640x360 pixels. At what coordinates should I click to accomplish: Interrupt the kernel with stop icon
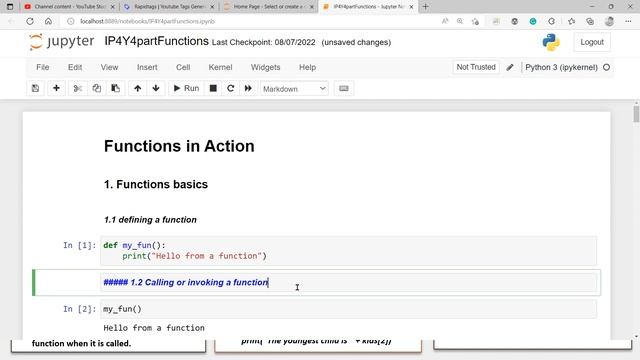[213, 88]
